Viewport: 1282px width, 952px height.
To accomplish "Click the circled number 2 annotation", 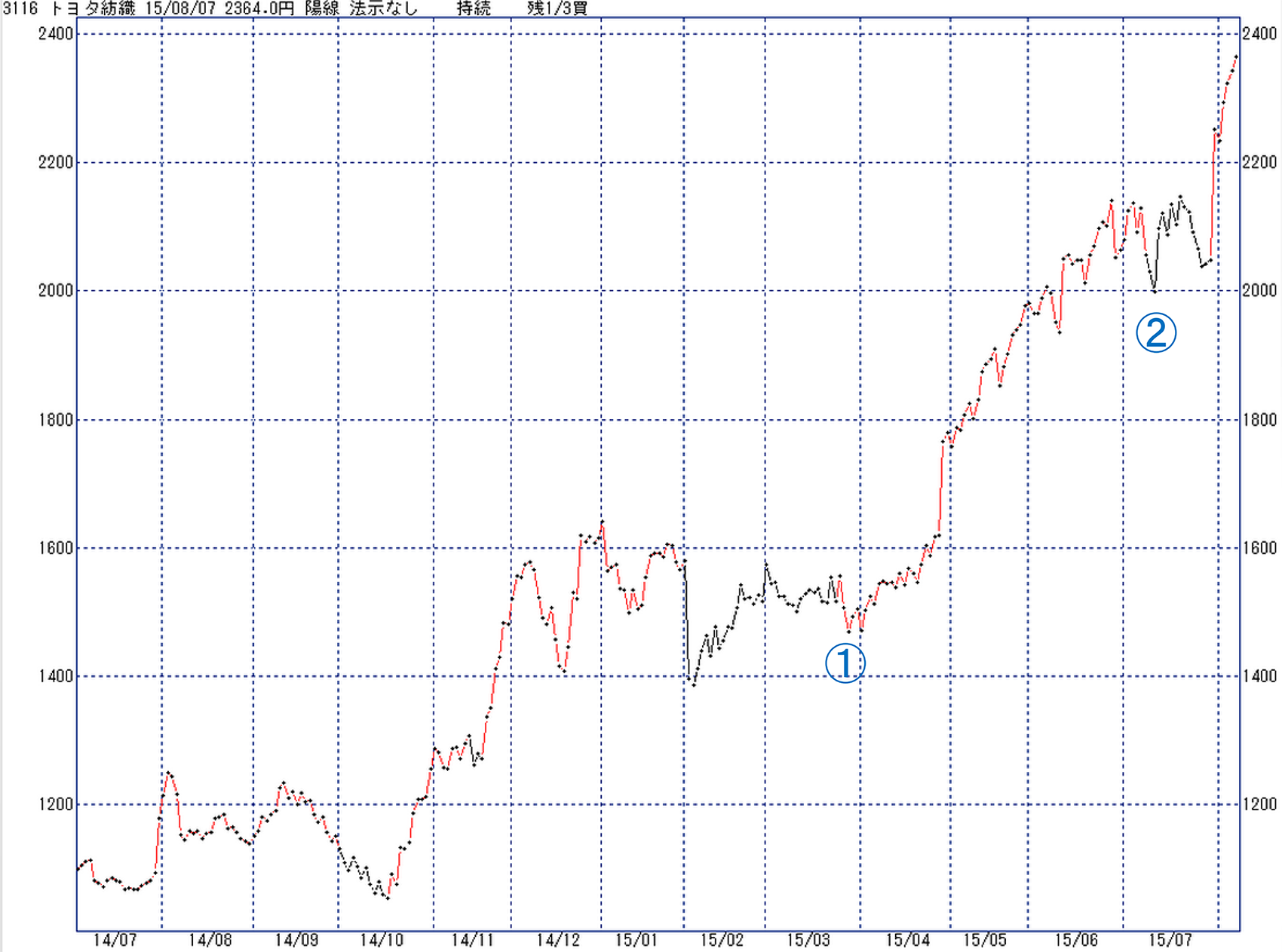I will click(1155, 332).
